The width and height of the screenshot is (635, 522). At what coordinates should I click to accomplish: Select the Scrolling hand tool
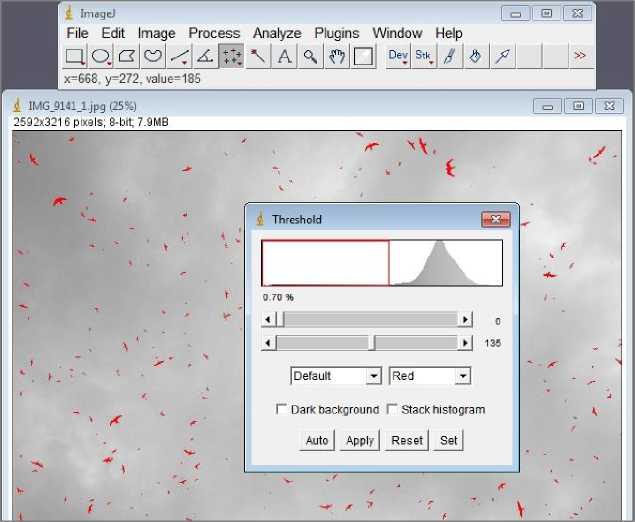click(337, 56)
